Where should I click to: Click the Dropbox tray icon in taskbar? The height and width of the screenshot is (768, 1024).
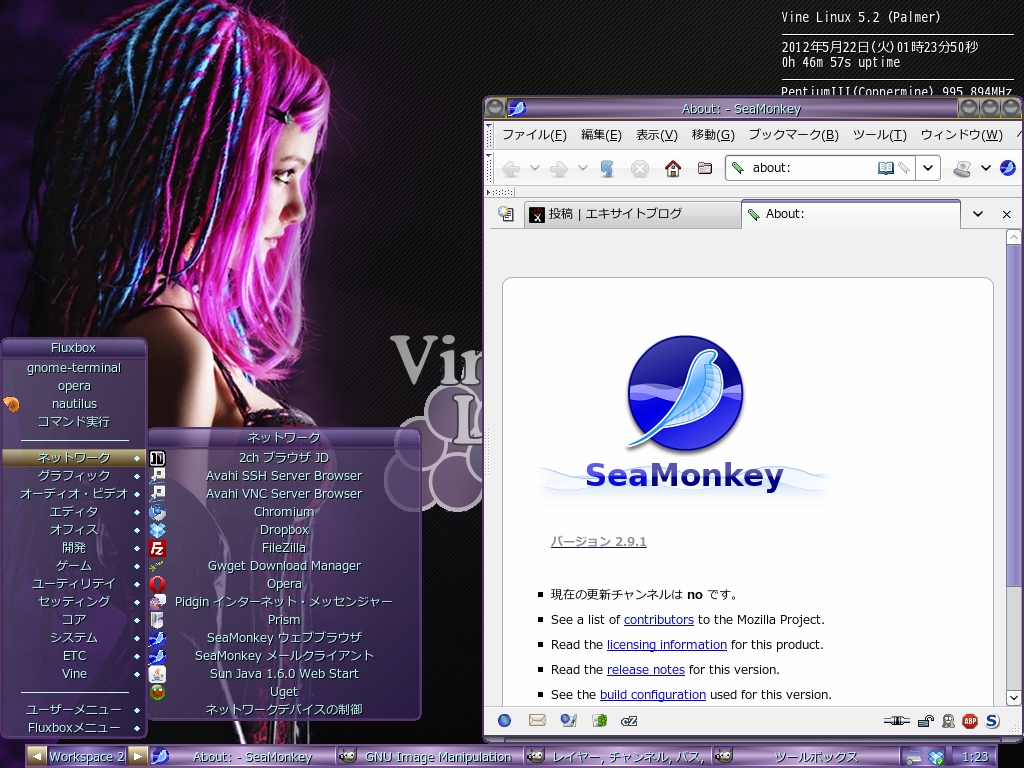(x=936, y=758)
